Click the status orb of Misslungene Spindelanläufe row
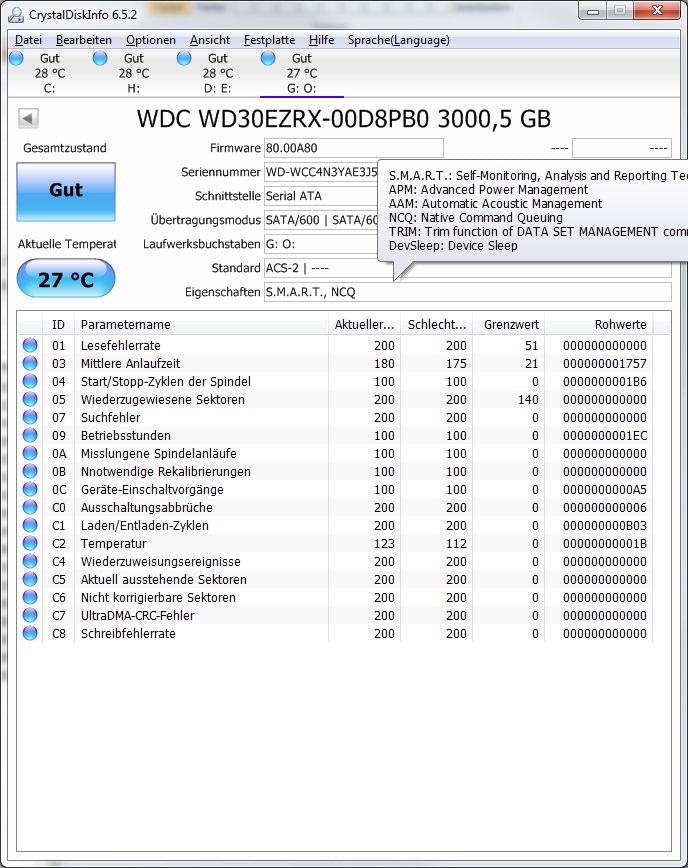 tap(30, 453)
